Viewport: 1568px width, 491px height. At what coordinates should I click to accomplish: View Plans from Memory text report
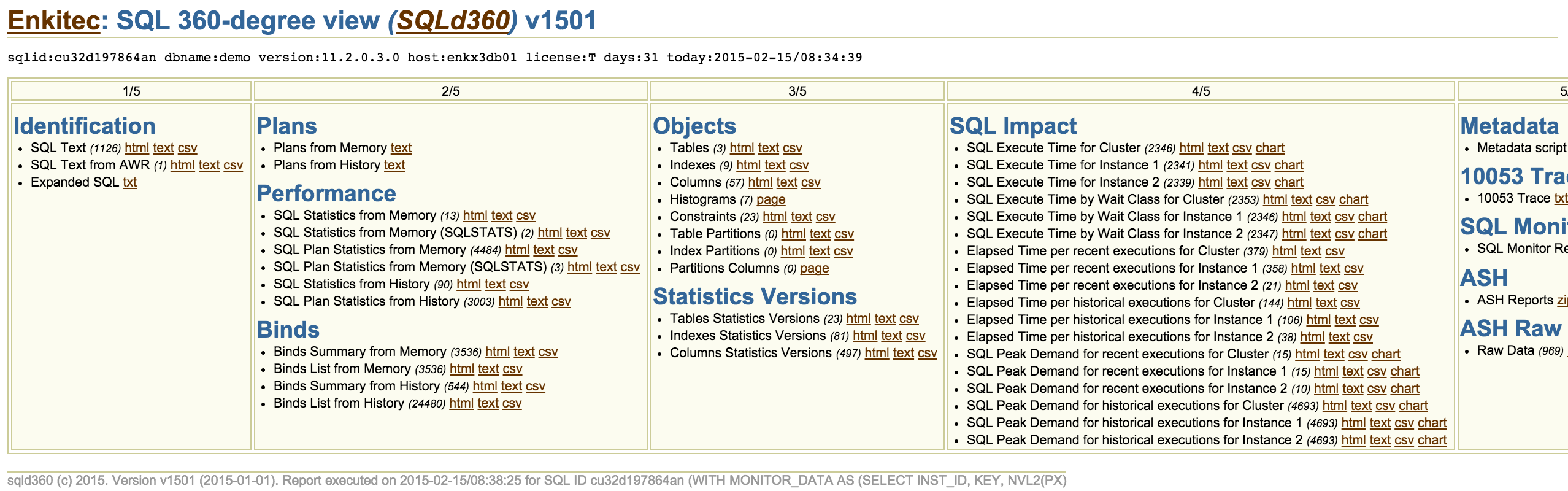(x=401, y=148)
